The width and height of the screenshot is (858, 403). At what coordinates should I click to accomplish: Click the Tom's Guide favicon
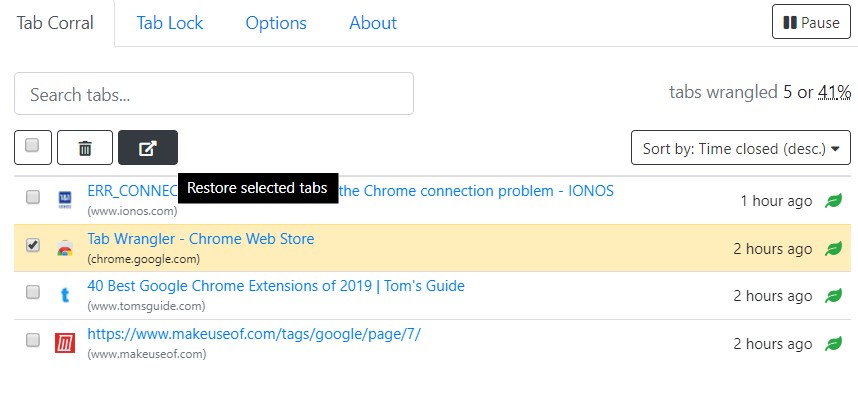65,296
